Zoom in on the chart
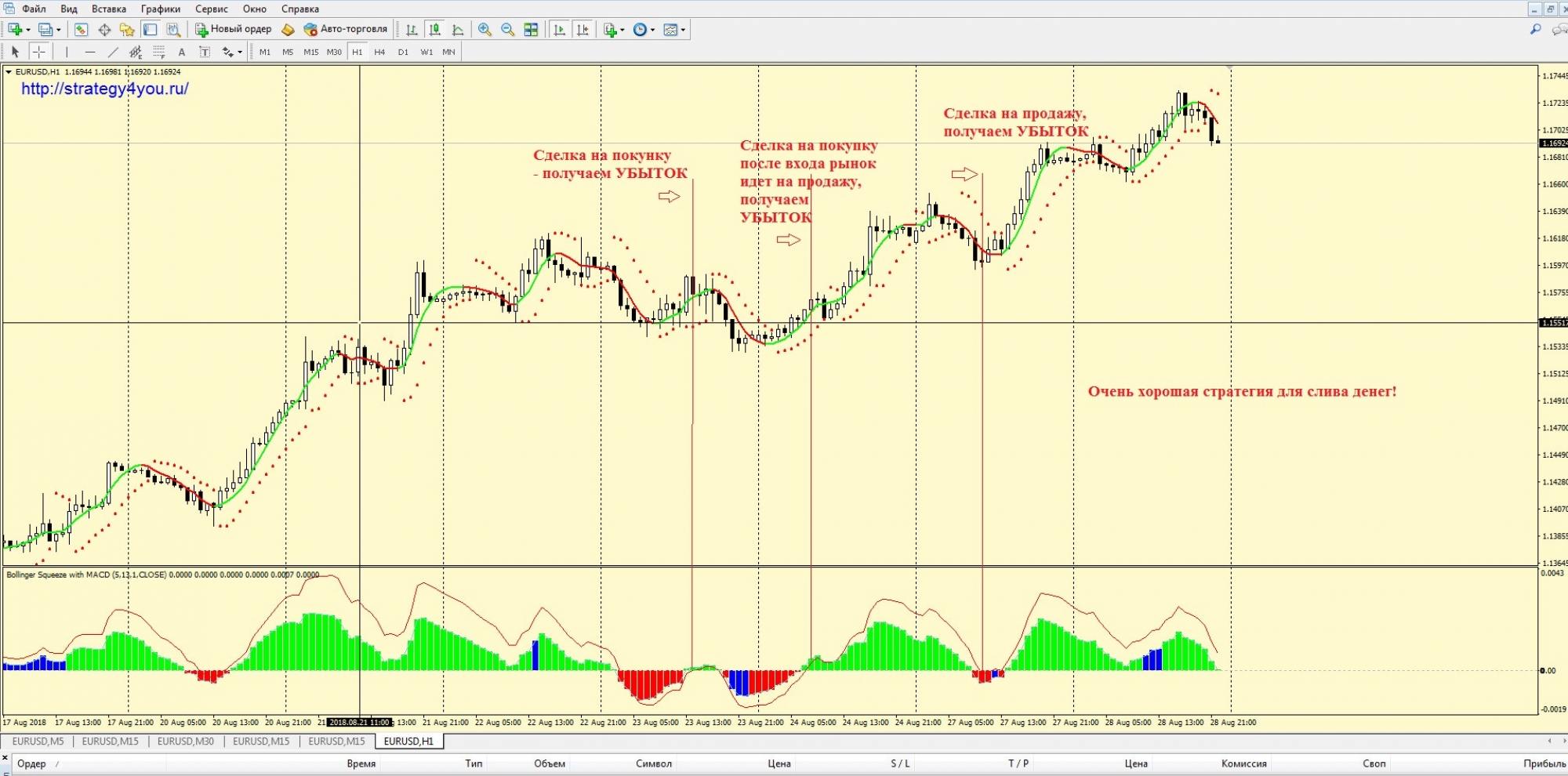The width and height of the screenshot is (1568, 776). 485,30
